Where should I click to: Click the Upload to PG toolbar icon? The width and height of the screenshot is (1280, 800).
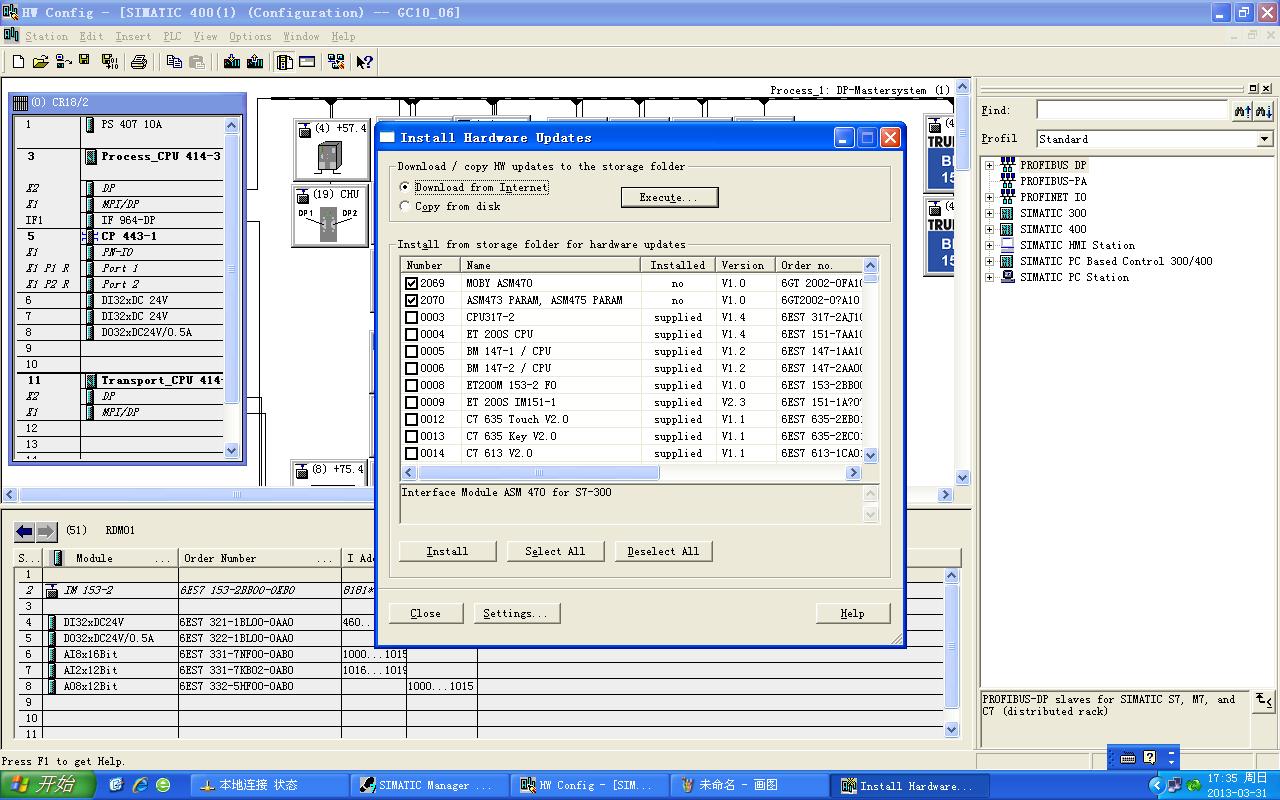click(x=255, y=62)
